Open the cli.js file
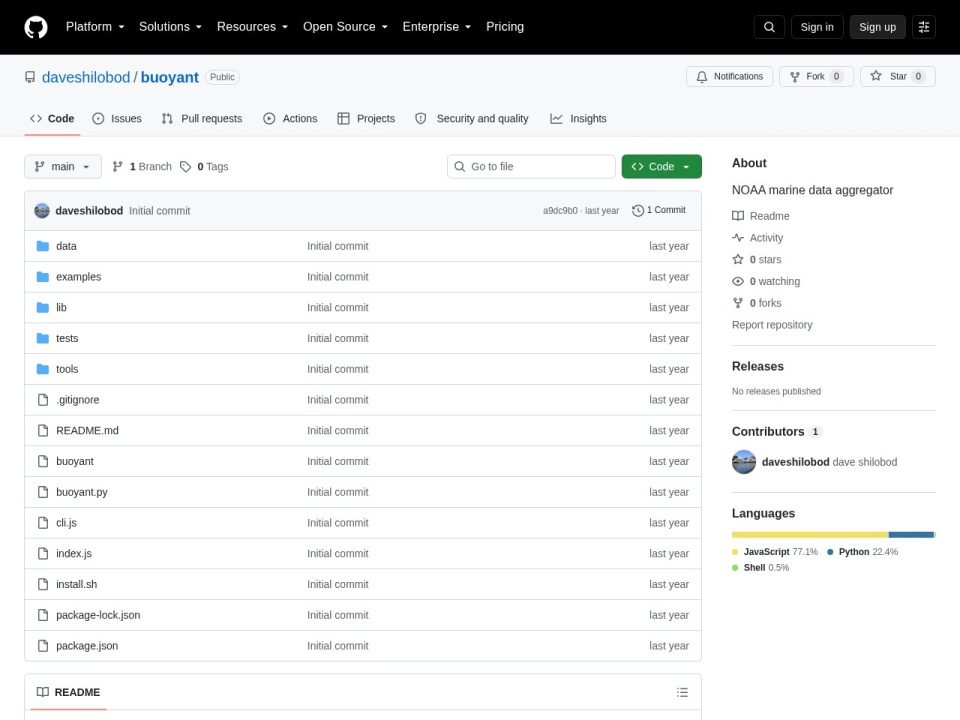This screenshot has width=960, height=720. 66,523
